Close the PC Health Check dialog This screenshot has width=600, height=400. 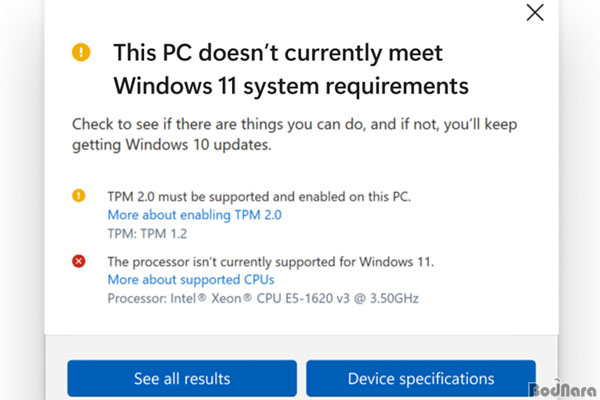[535, 12]
